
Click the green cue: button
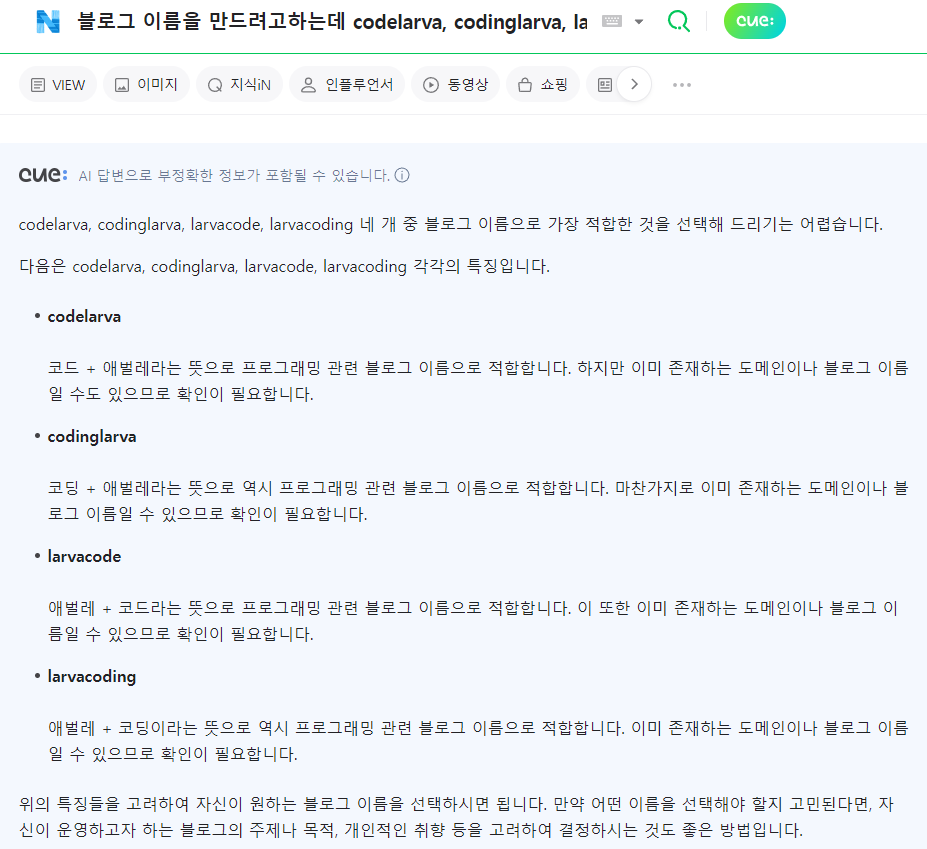[x=754, y=21]
